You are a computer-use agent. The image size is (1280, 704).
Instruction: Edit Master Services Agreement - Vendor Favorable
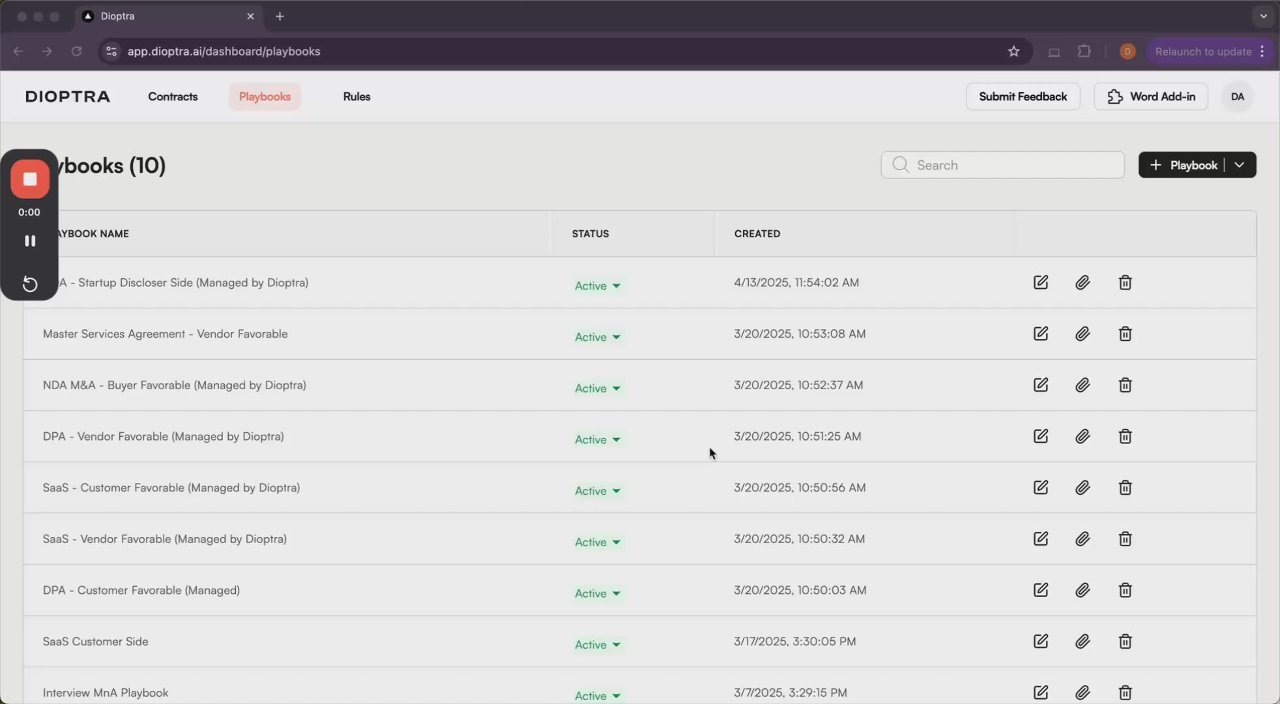point(1041,334)
